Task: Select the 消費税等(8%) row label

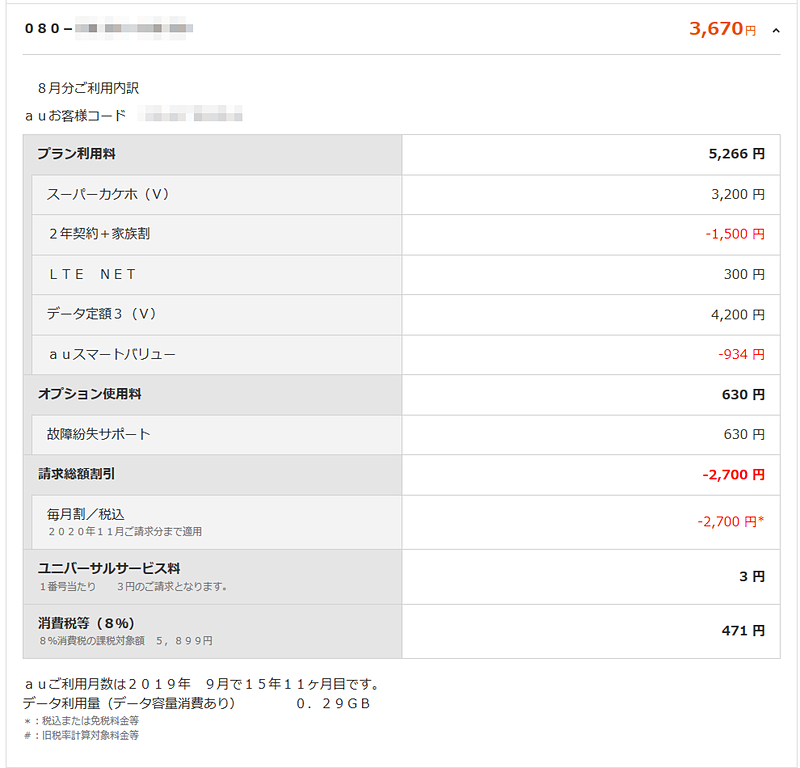Action: (86, 623)
